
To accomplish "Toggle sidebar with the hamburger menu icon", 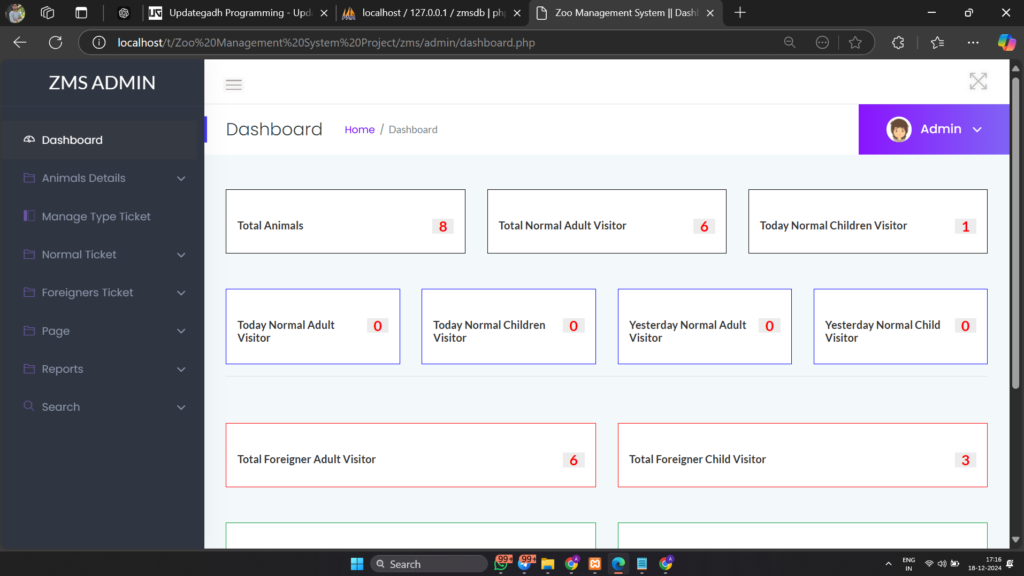I will click(234, 84).
